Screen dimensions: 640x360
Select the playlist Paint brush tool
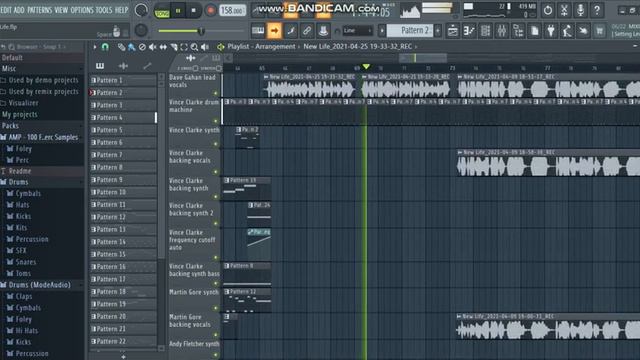(x=131, y=47)
